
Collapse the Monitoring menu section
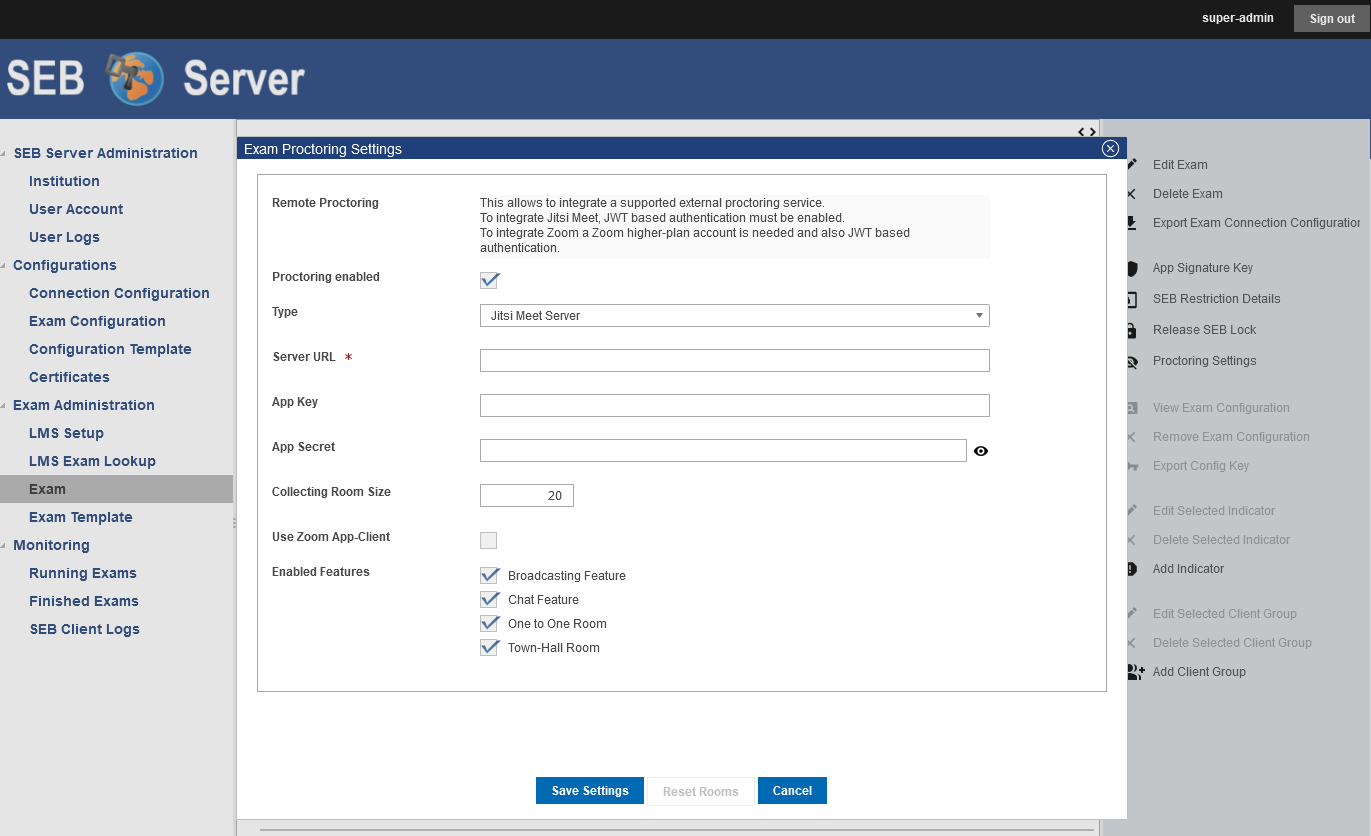click(x=6, y=546)
